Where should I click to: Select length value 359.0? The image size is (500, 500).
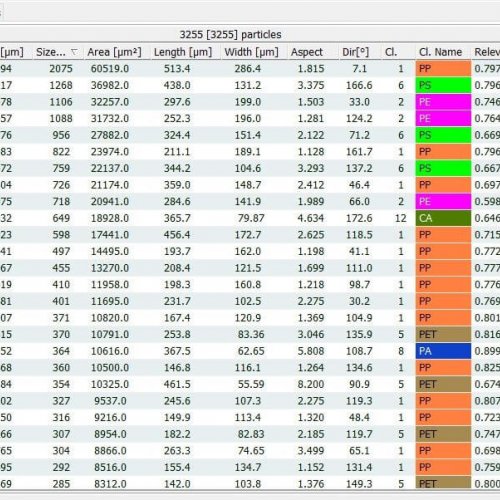coord(177,185)
